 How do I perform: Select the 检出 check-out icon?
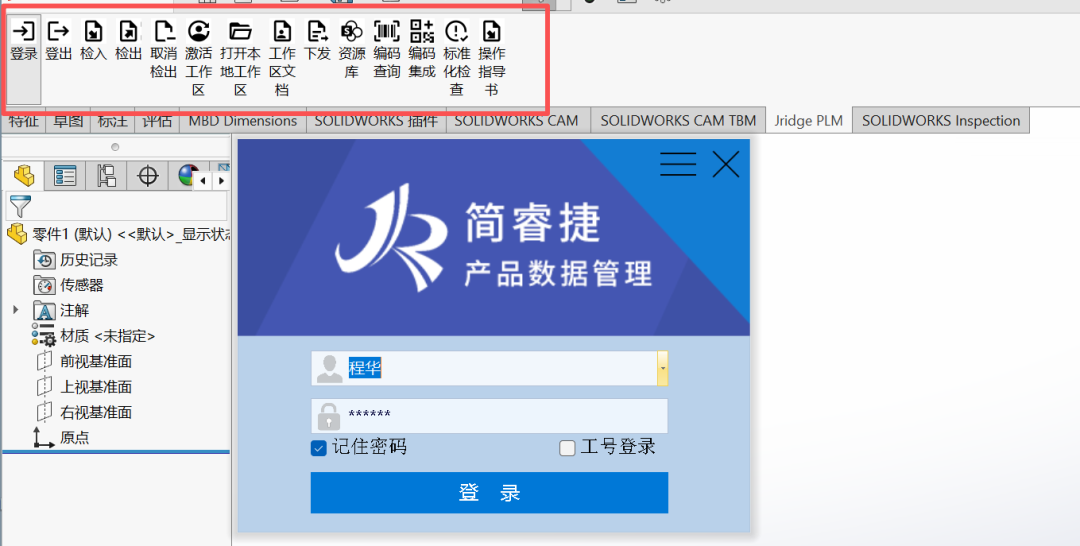[x=128, y=32]
